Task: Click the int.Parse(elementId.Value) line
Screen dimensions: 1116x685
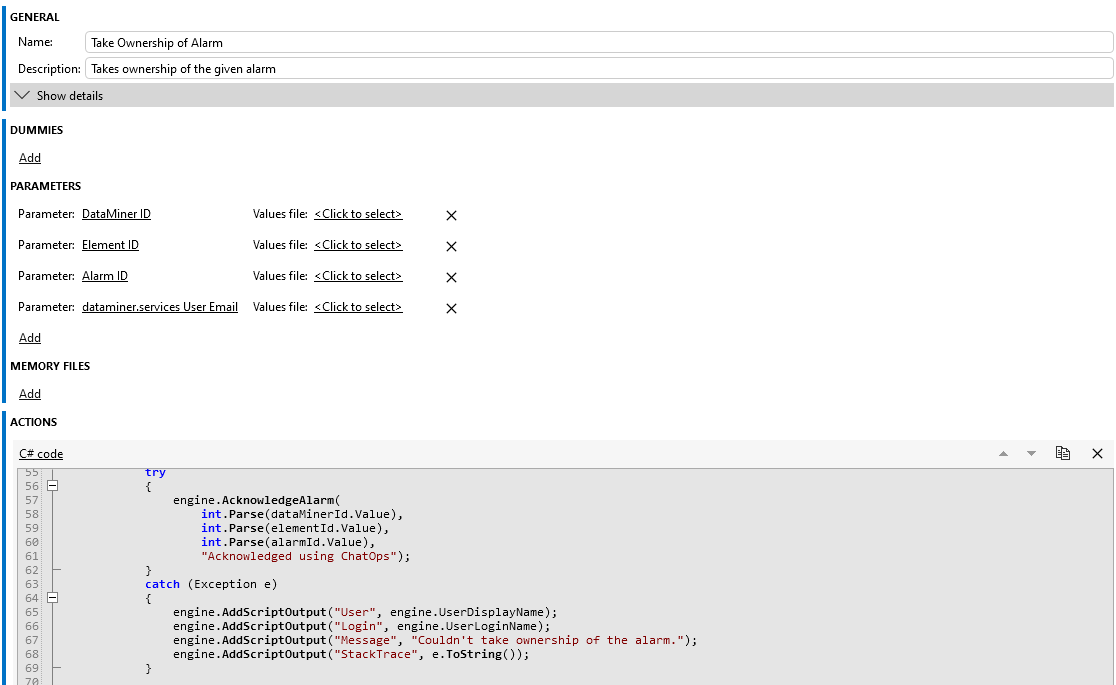Action: [295, 528]
